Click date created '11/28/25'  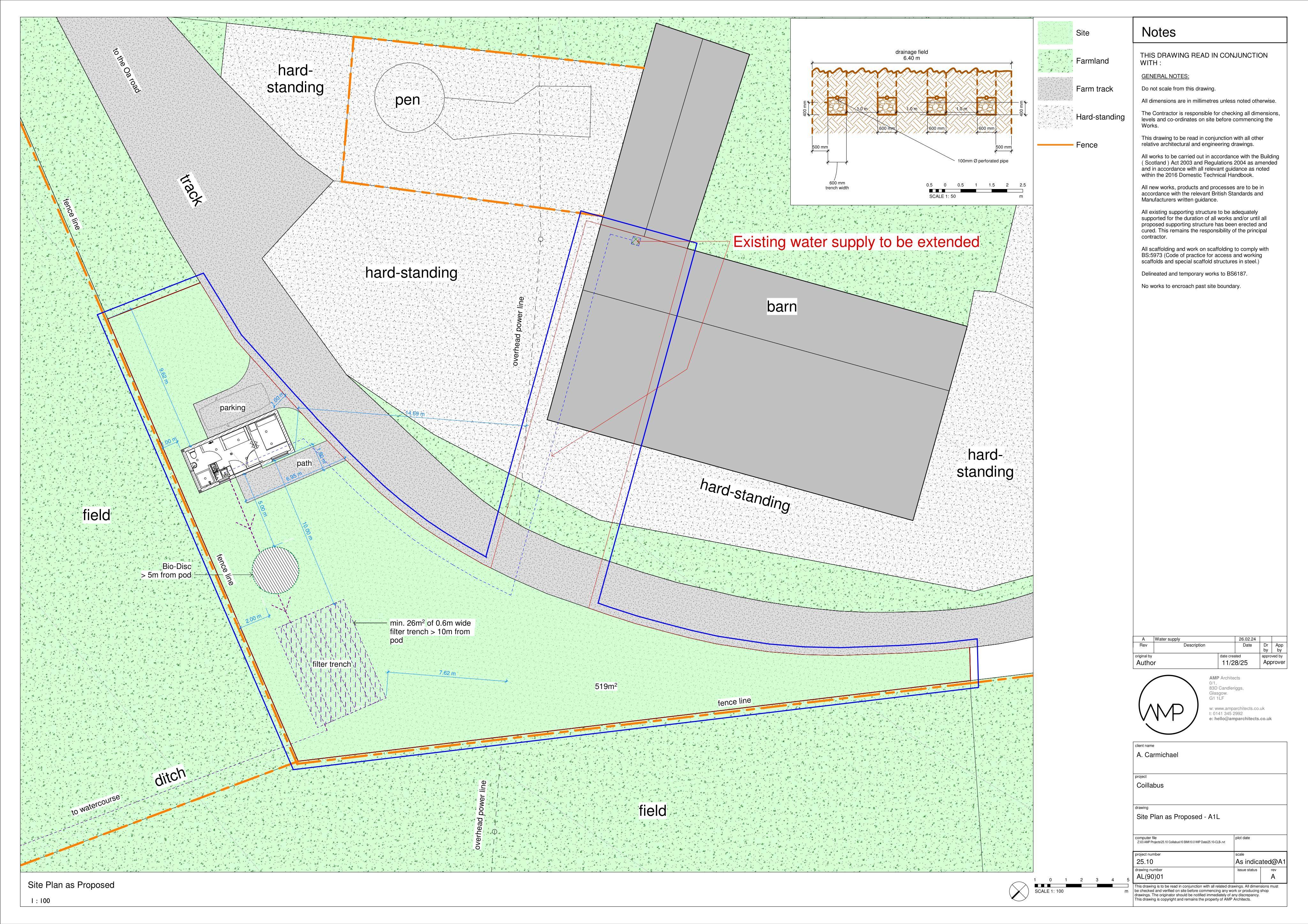[x=1234, y=663]
